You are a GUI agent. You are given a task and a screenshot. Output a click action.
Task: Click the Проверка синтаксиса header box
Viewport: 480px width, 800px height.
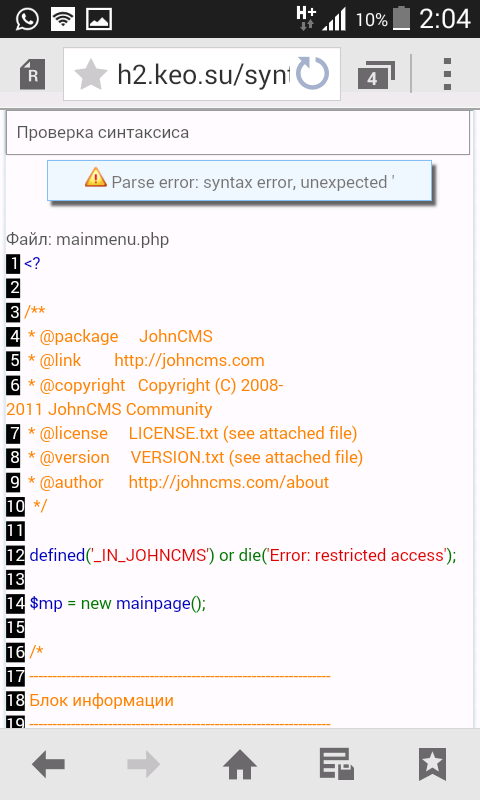238,133
